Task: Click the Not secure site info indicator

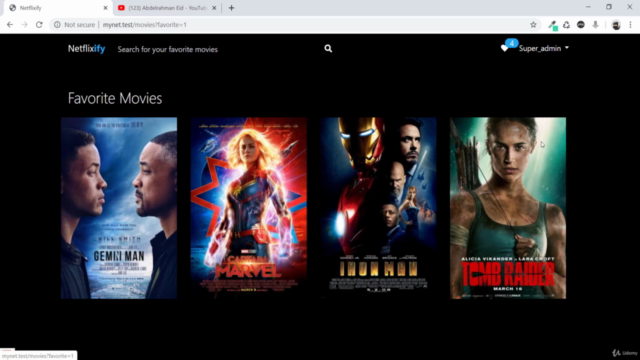Action: [74, 25]
